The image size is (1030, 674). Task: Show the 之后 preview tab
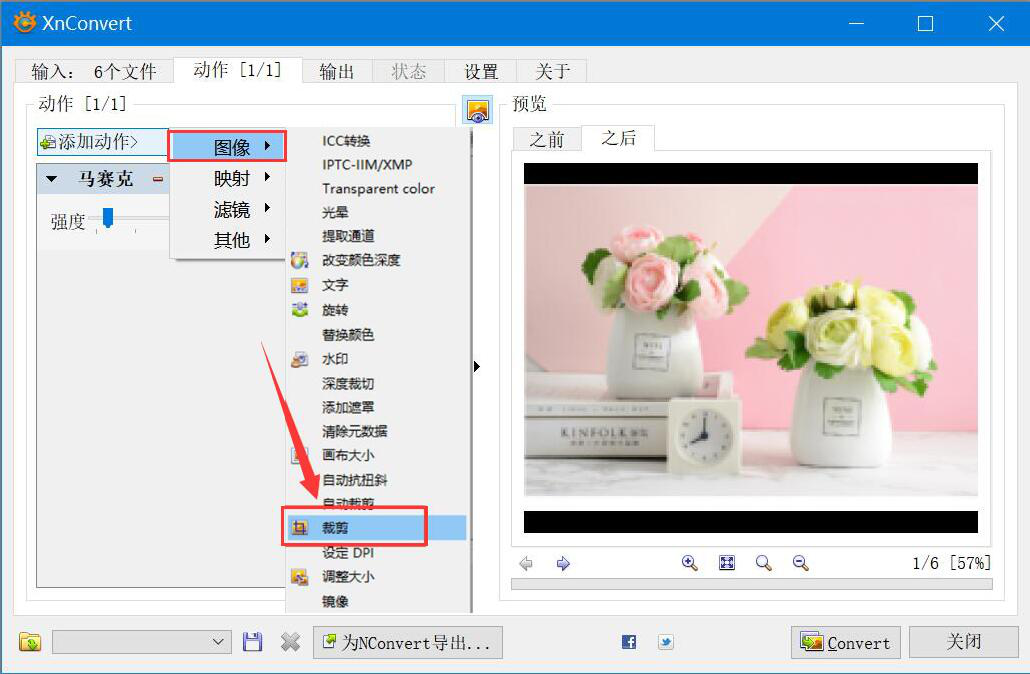point(618,138)
